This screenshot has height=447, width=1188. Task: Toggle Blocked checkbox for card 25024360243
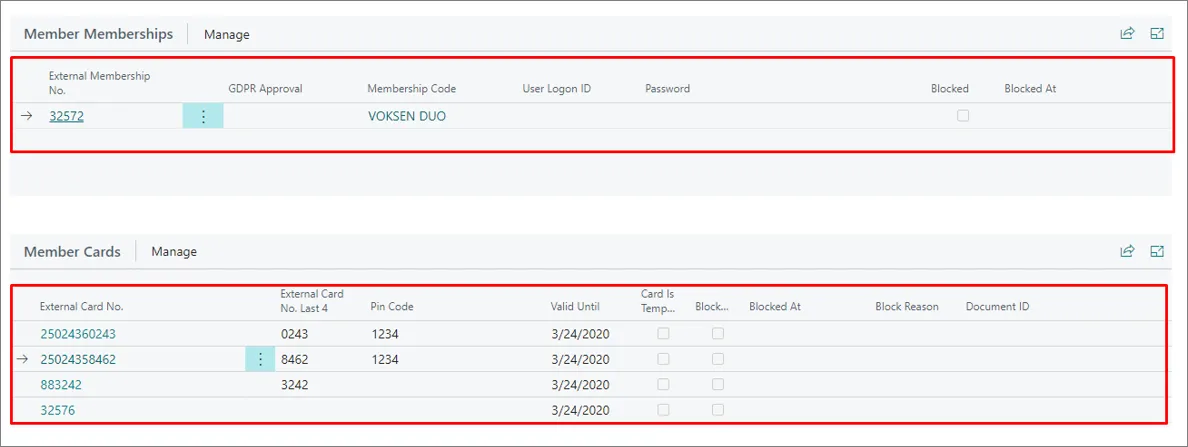(x=717, y=333)
